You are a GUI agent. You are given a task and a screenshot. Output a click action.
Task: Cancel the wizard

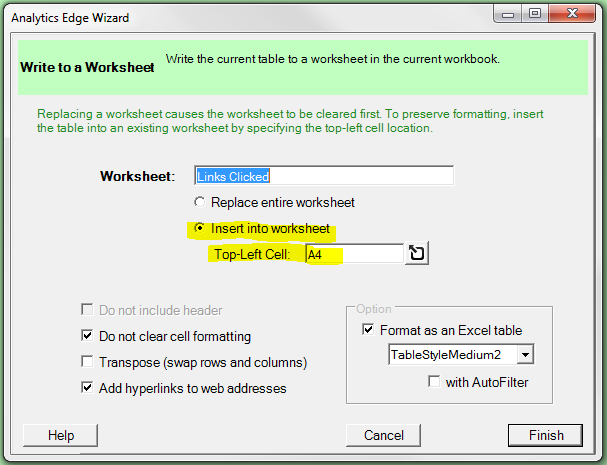(384, 435)
